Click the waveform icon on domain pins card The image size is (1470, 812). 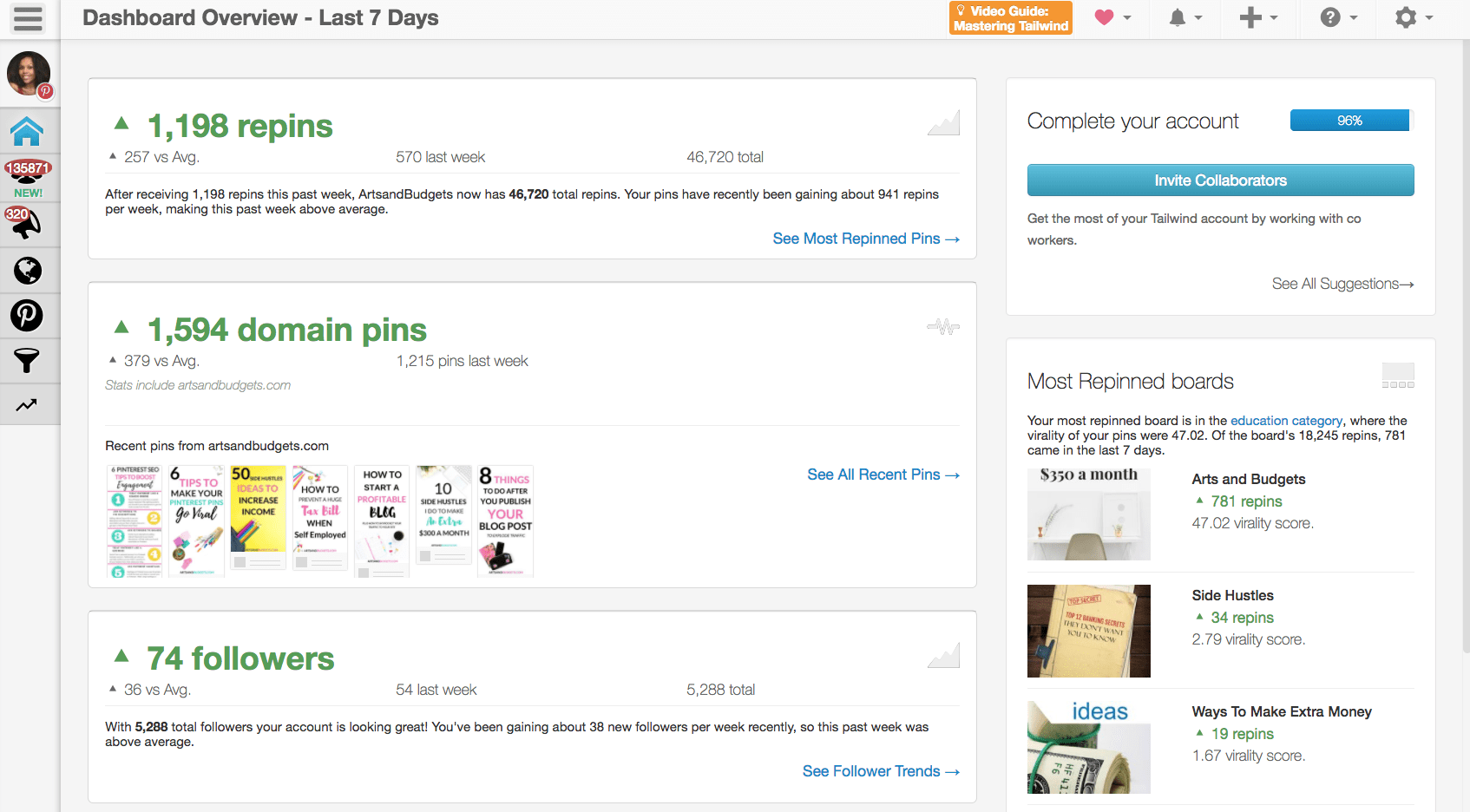(x=942, y=327)
